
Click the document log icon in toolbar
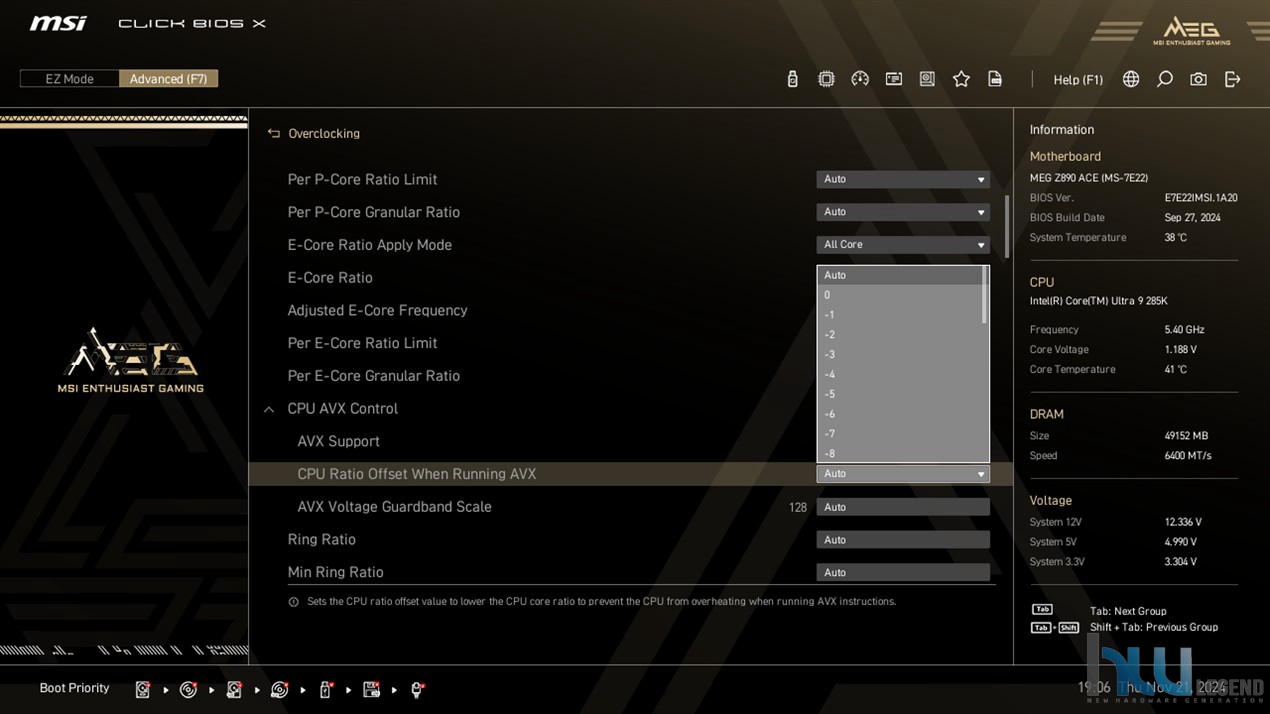pyautogui.click(x=995, y=79)
